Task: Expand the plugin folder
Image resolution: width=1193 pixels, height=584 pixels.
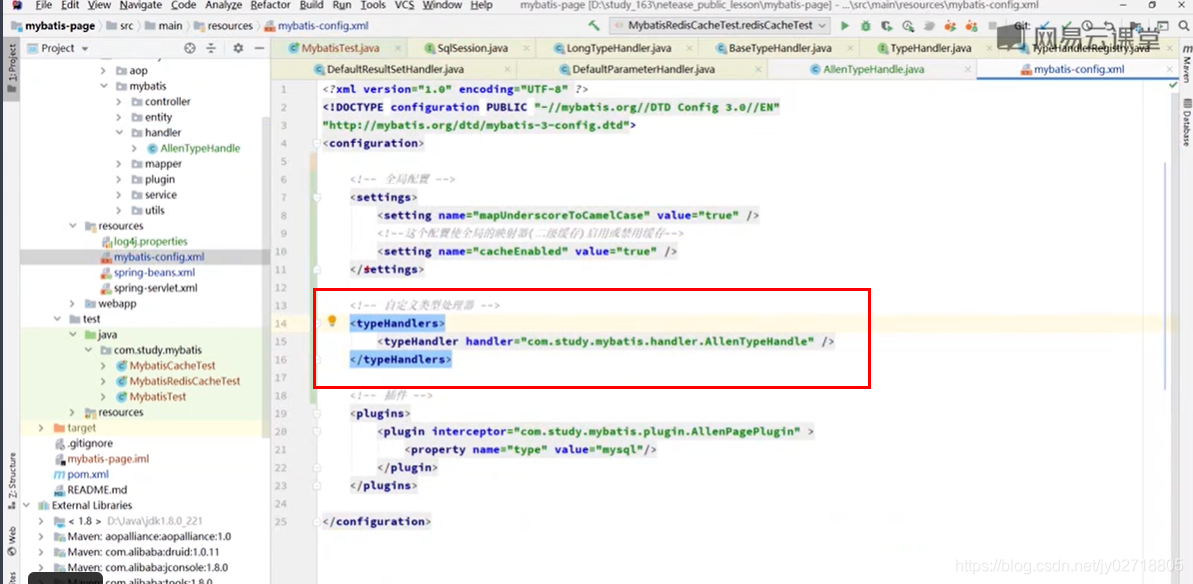Action: (x=119, y=179)
